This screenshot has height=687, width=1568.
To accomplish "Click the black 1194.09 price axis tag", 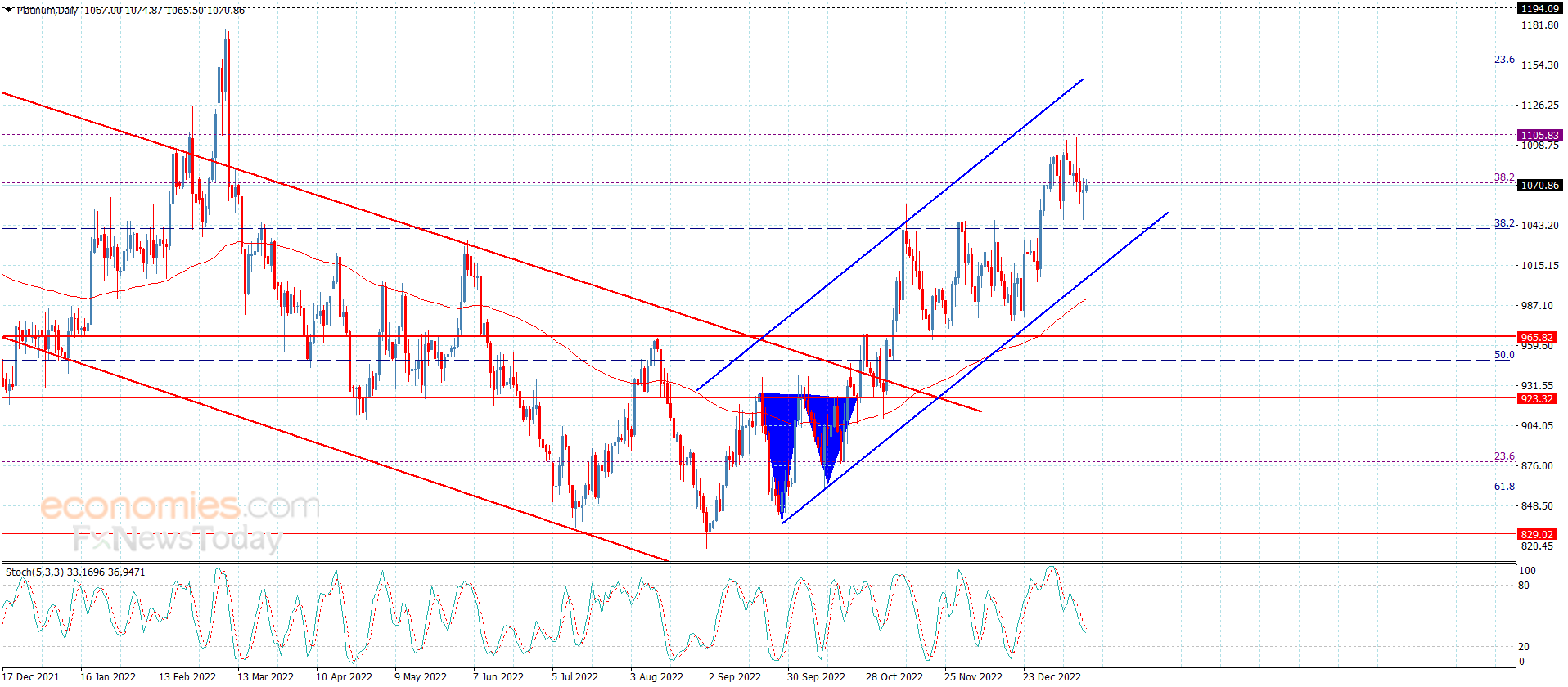I will 1539,8.
